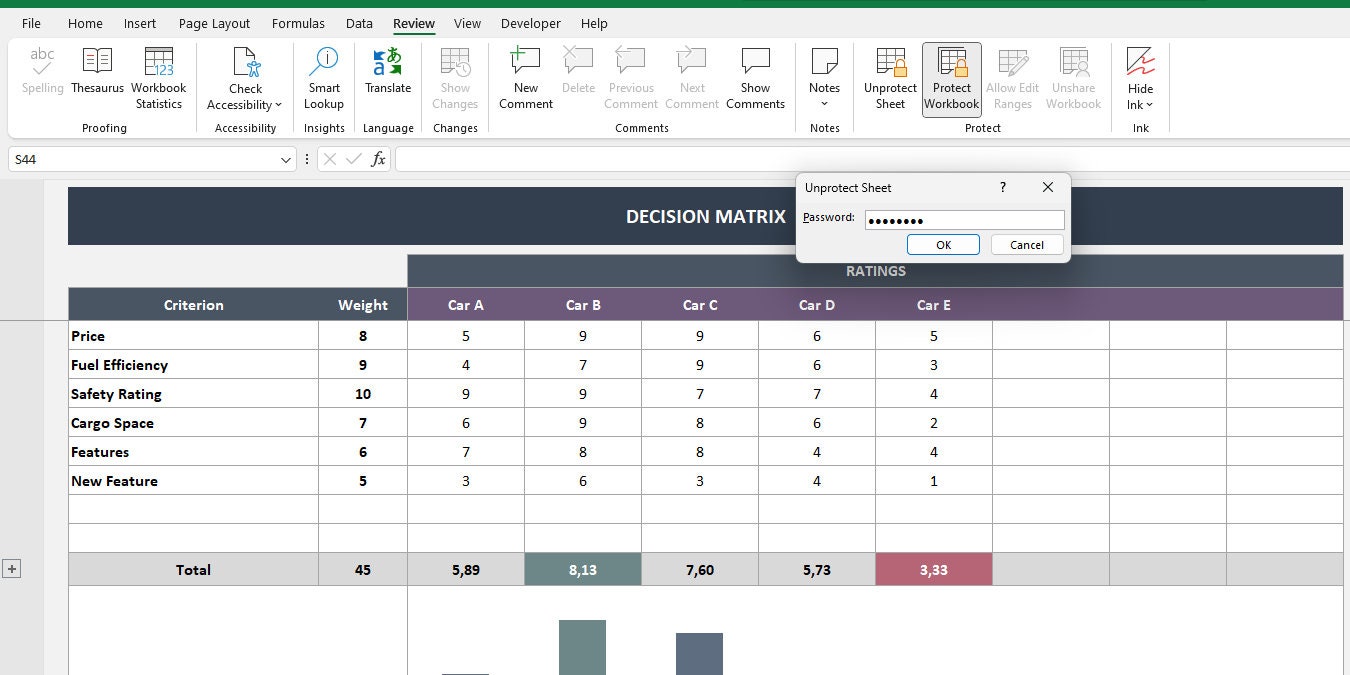Open the Developer ribbon tab
This screenshot has width=1350, height=675.
[x=530, y=23]
